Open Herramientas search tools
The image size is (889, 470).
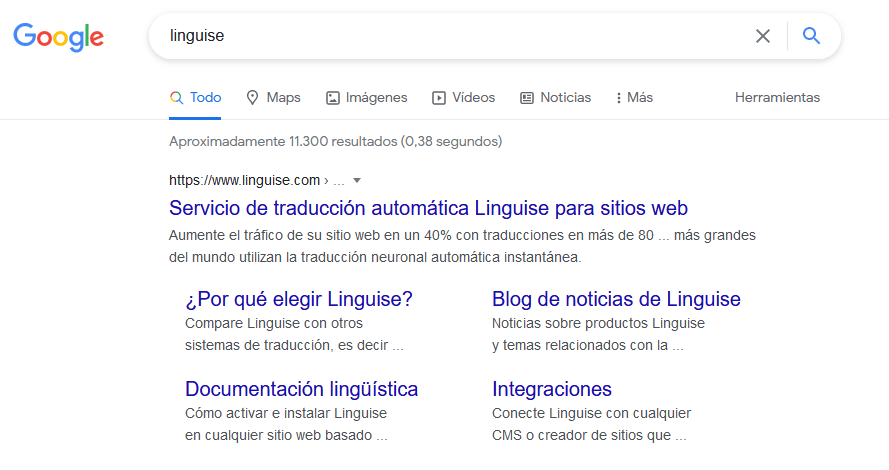(x=777, y=98)
